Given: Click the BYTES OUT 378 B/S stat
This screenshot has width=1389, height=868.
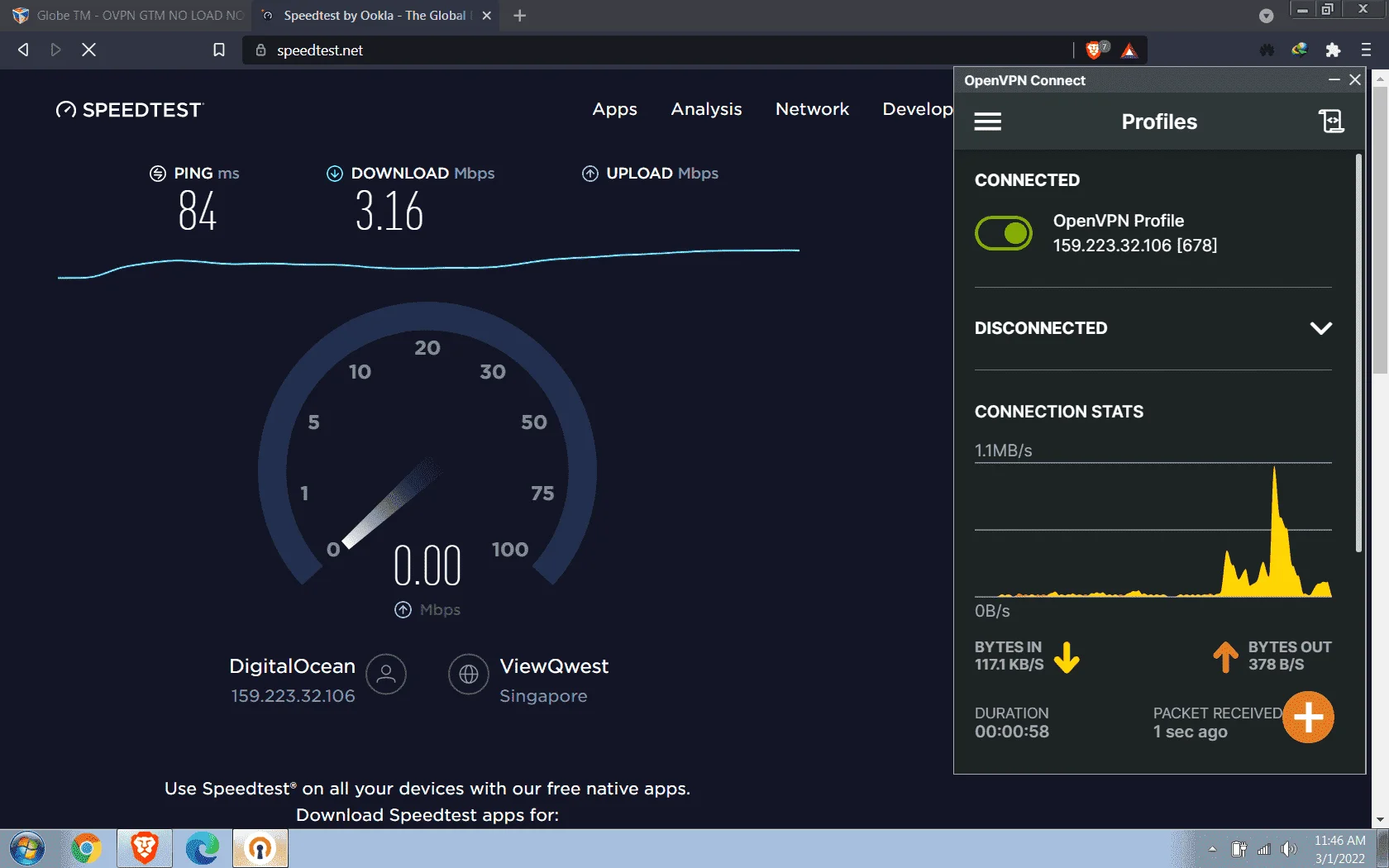Looking at the screenshot, I should [x=1272, y=656].
